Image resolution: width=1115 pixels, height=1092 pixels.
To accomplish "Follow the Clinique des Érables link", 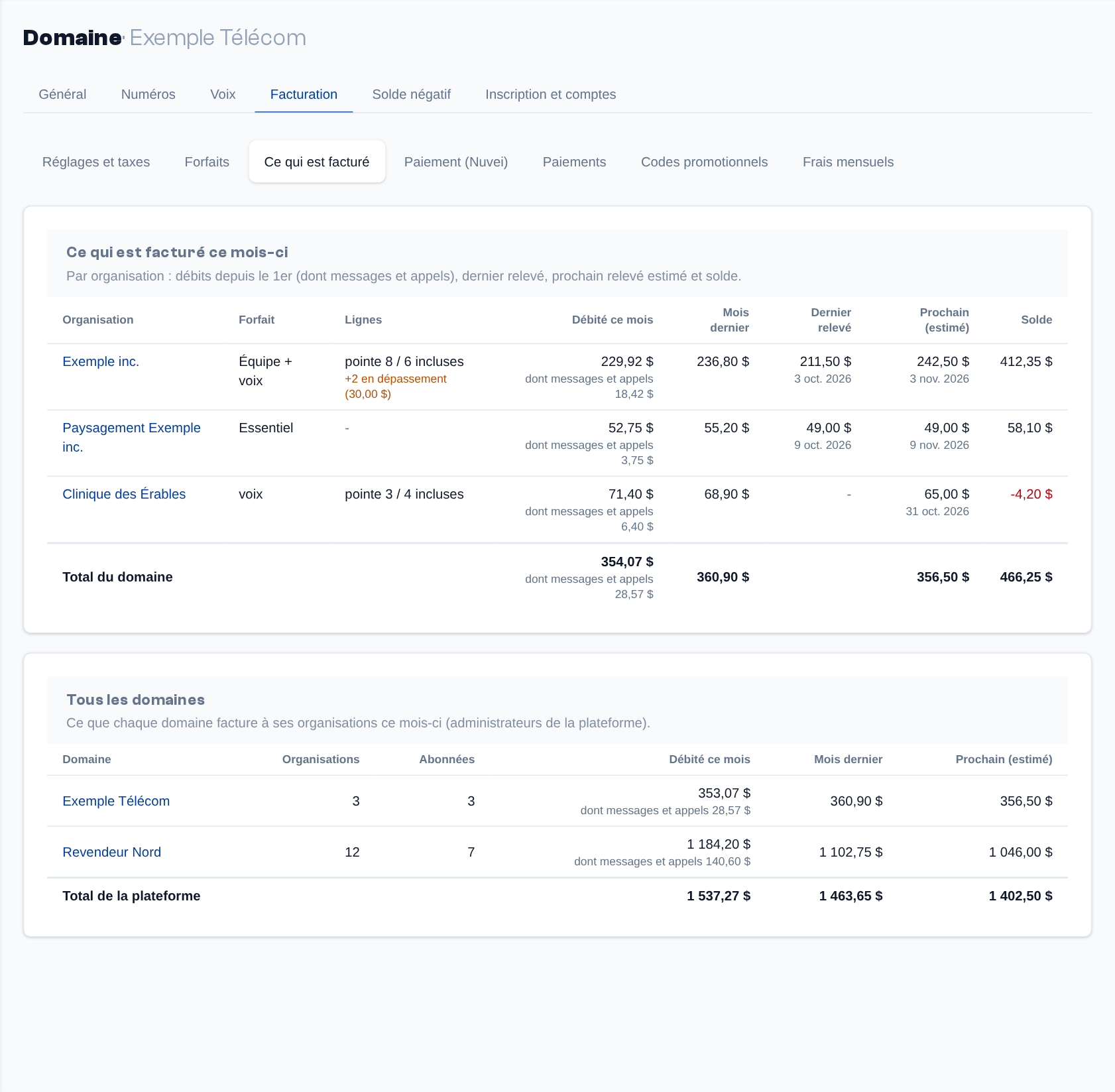I will [124, 494].
